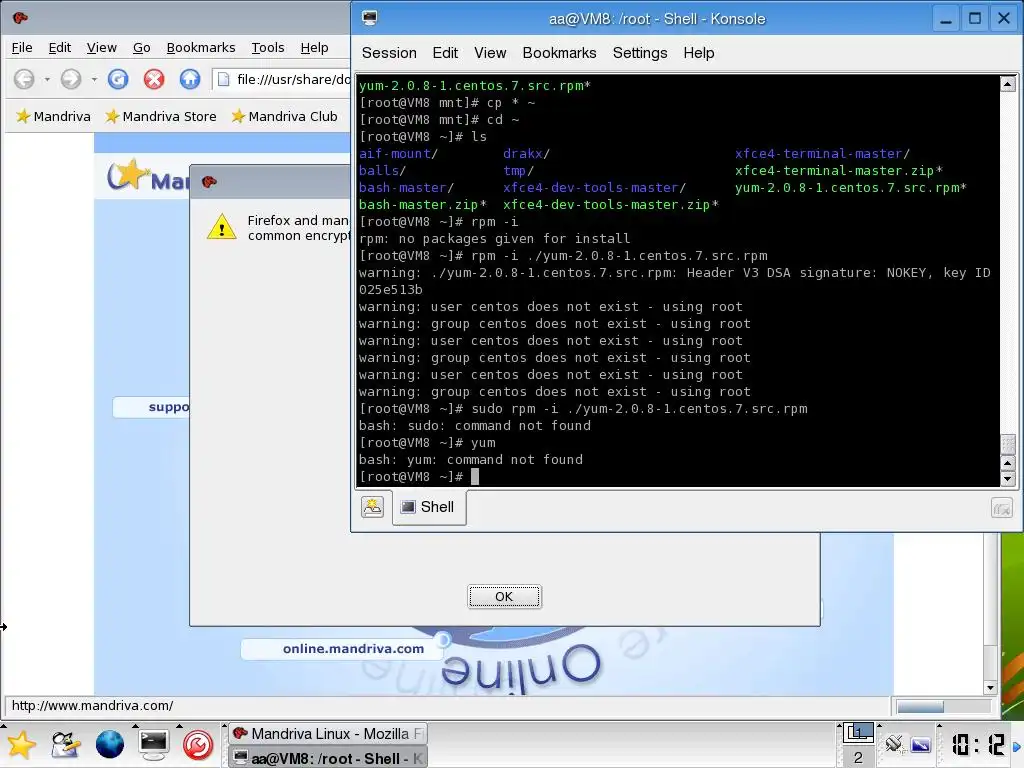Viewport: 1024px width, 768px height.
Task: Open Konsole Help menu
Action: (699, 53)
